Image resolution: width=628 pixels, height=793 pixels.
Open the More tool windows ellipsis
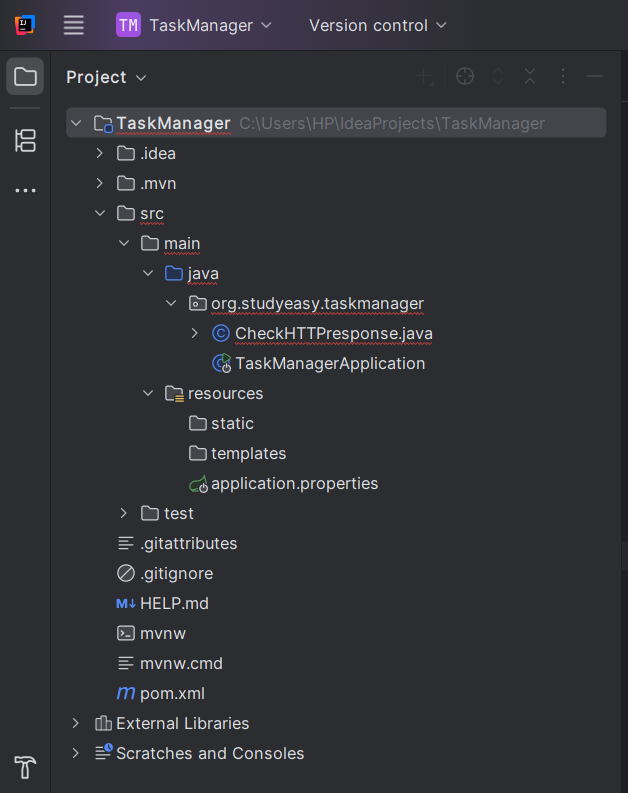[25, 191]
